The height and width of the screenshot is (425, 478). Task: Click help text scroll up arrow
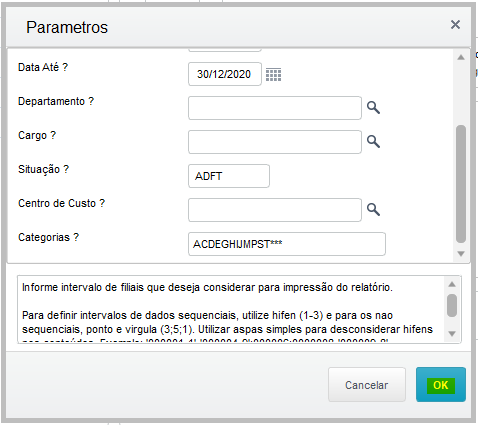point(452,284)
